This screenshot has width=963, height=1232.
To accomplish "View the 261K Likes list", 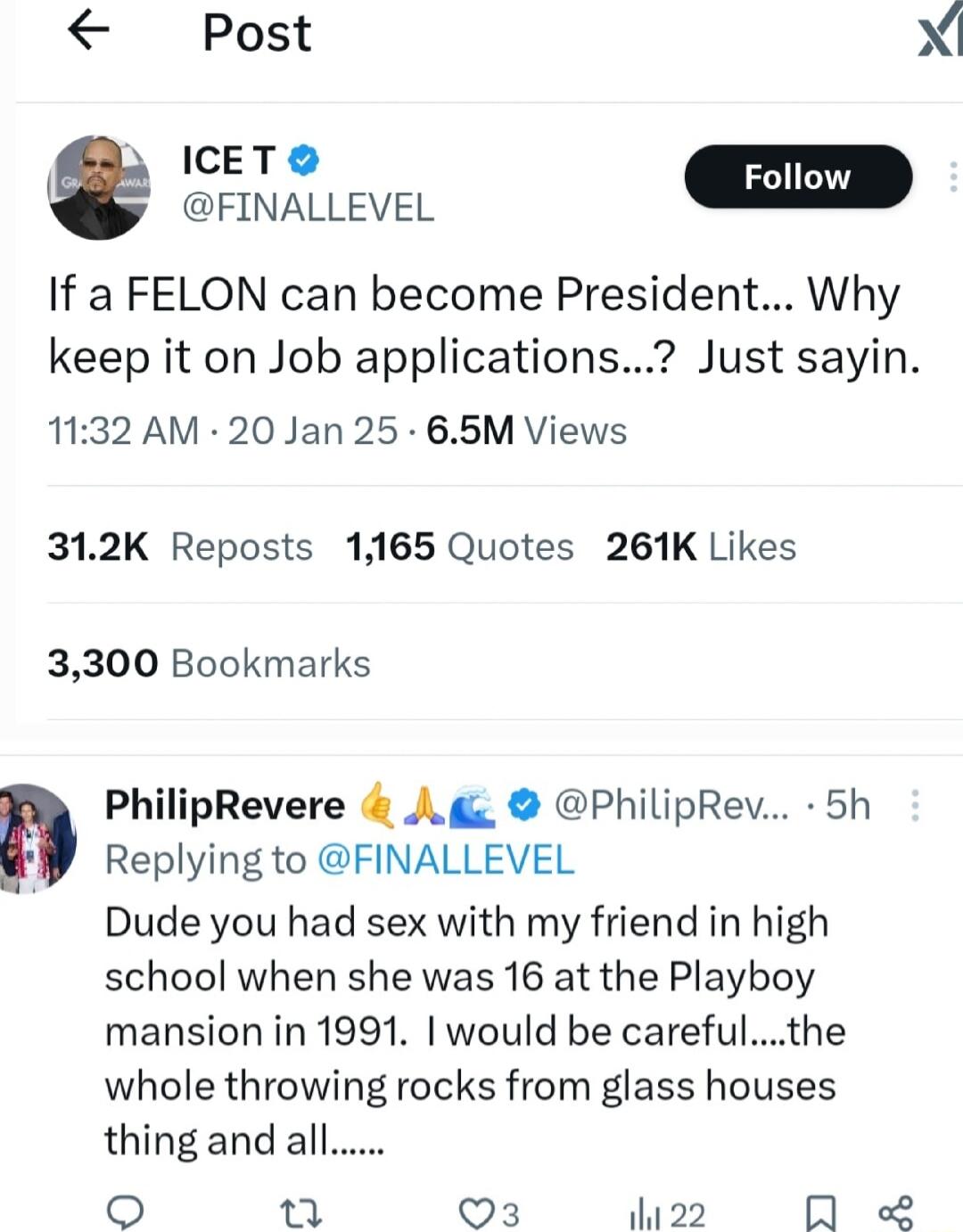I will click(x=701, y=546).
